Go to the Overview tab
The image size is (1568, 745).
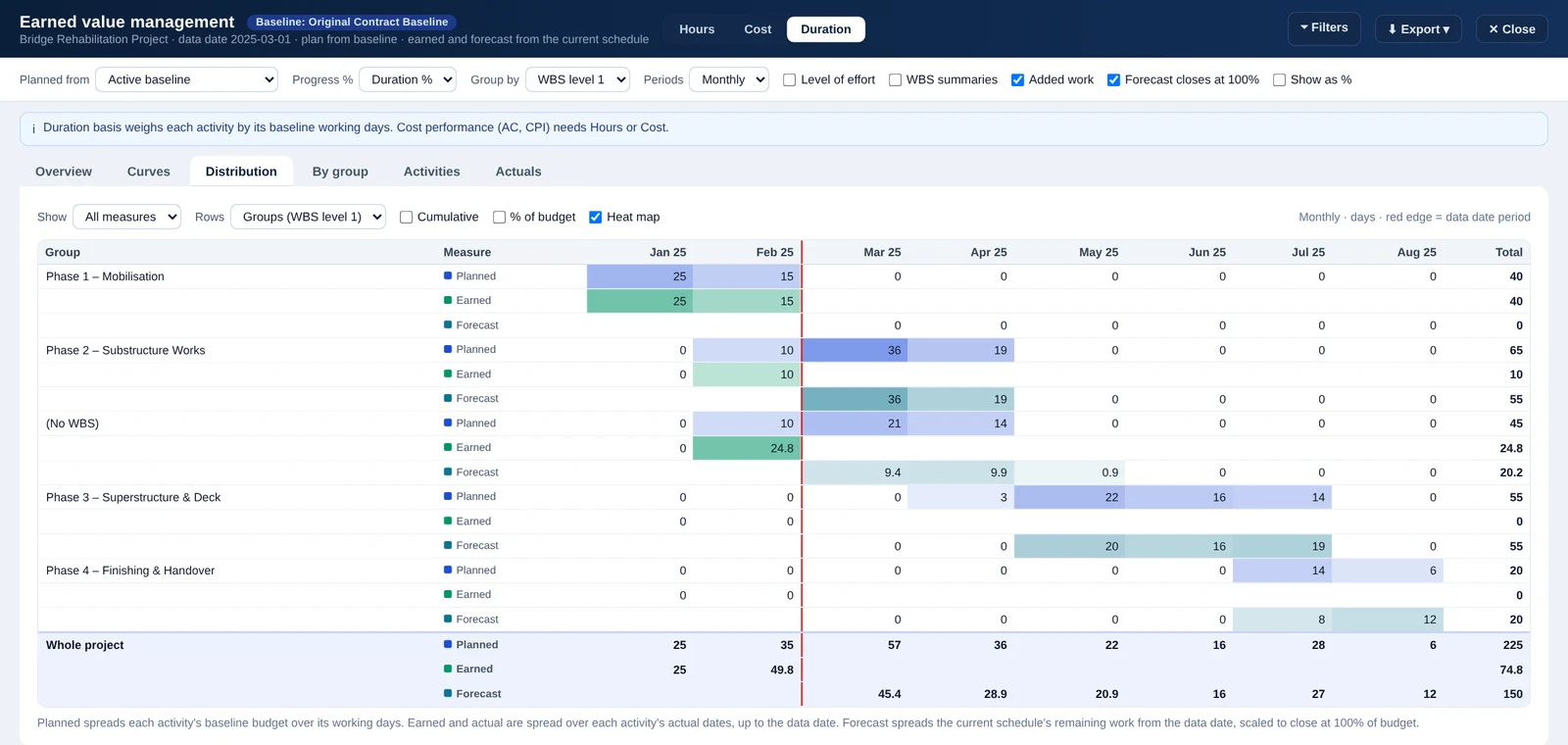64,172
